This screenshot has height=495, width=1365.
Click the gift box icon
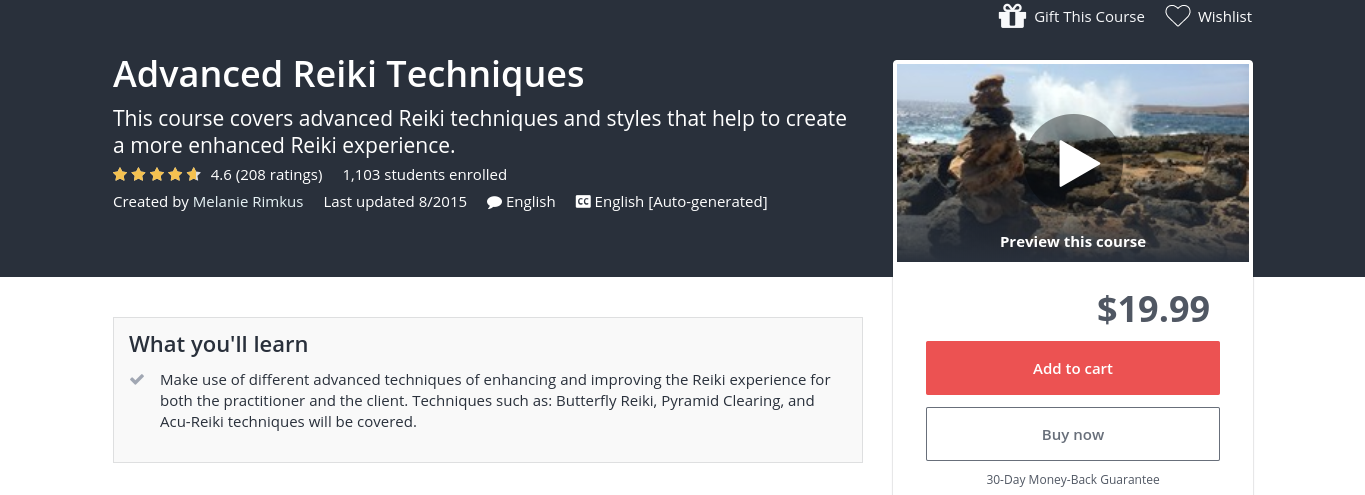point(1013,16)
